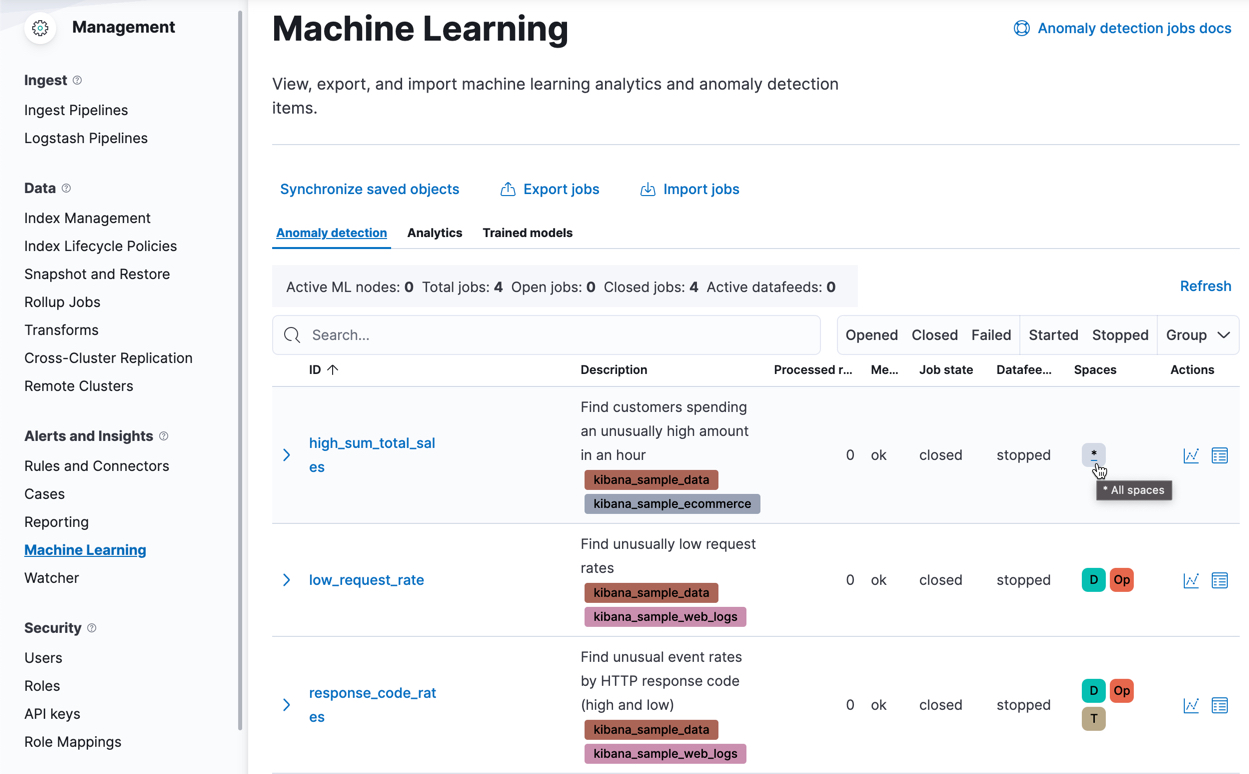This screenshot has width=1249, height=774.
Task: View low_request_rate in the chart viewer icon
Action: pyautogui.click(x=1191, y=580)
